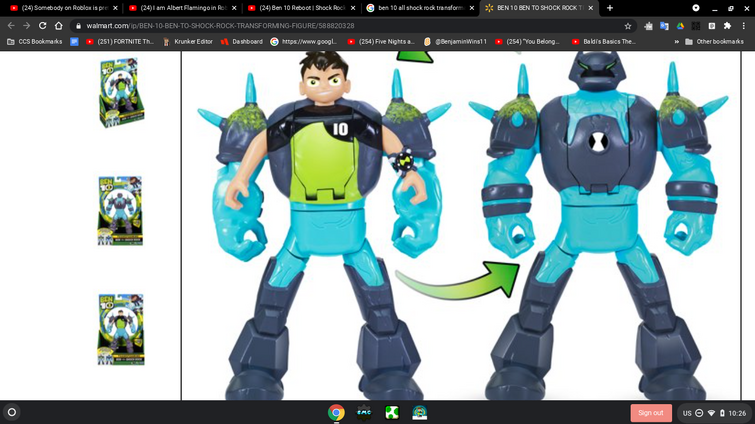Open the Five Nights a... bookmark
The width and height of the screenshot is (755, 424).
381,42
